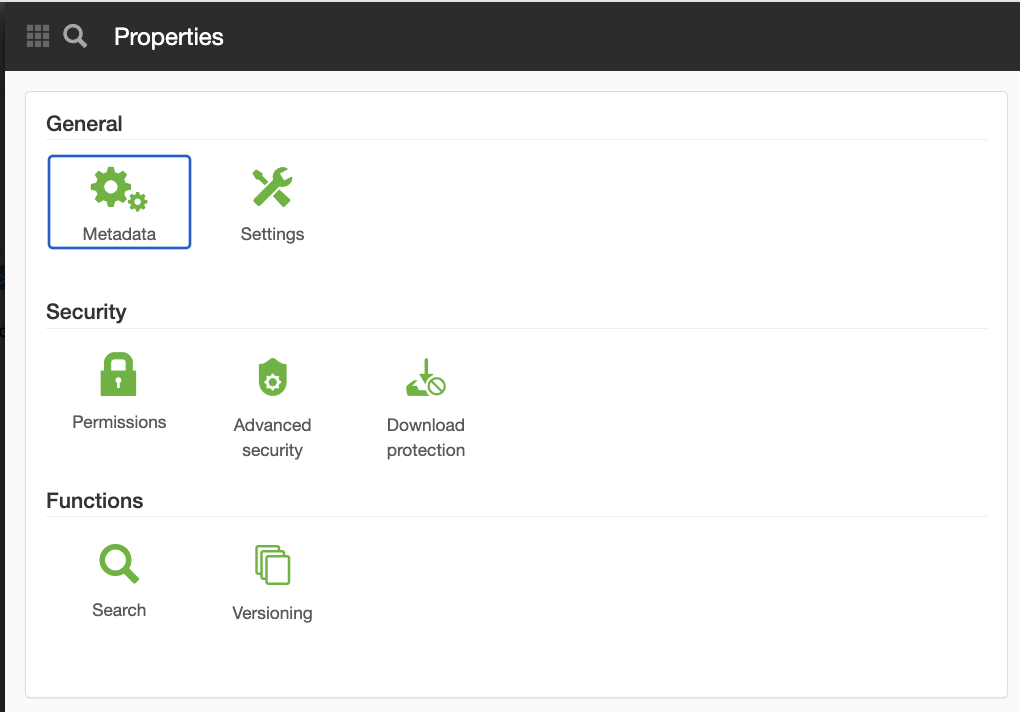Image resolution: width=1020 pixels, height=712 pixels.
Task: Click the Security section heading
Action: (x=86, y=312)
